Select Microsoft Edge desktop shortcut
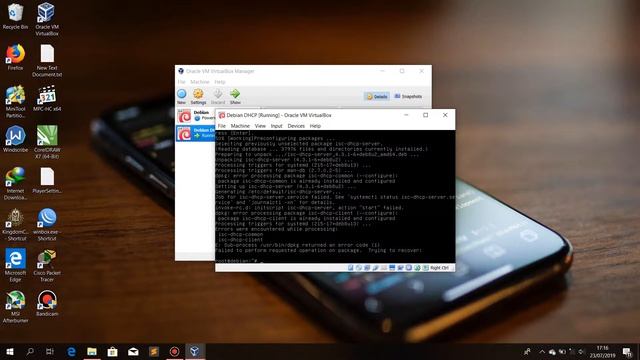The width and height of the screenshot is (640, 360). [x=16, y=265]
